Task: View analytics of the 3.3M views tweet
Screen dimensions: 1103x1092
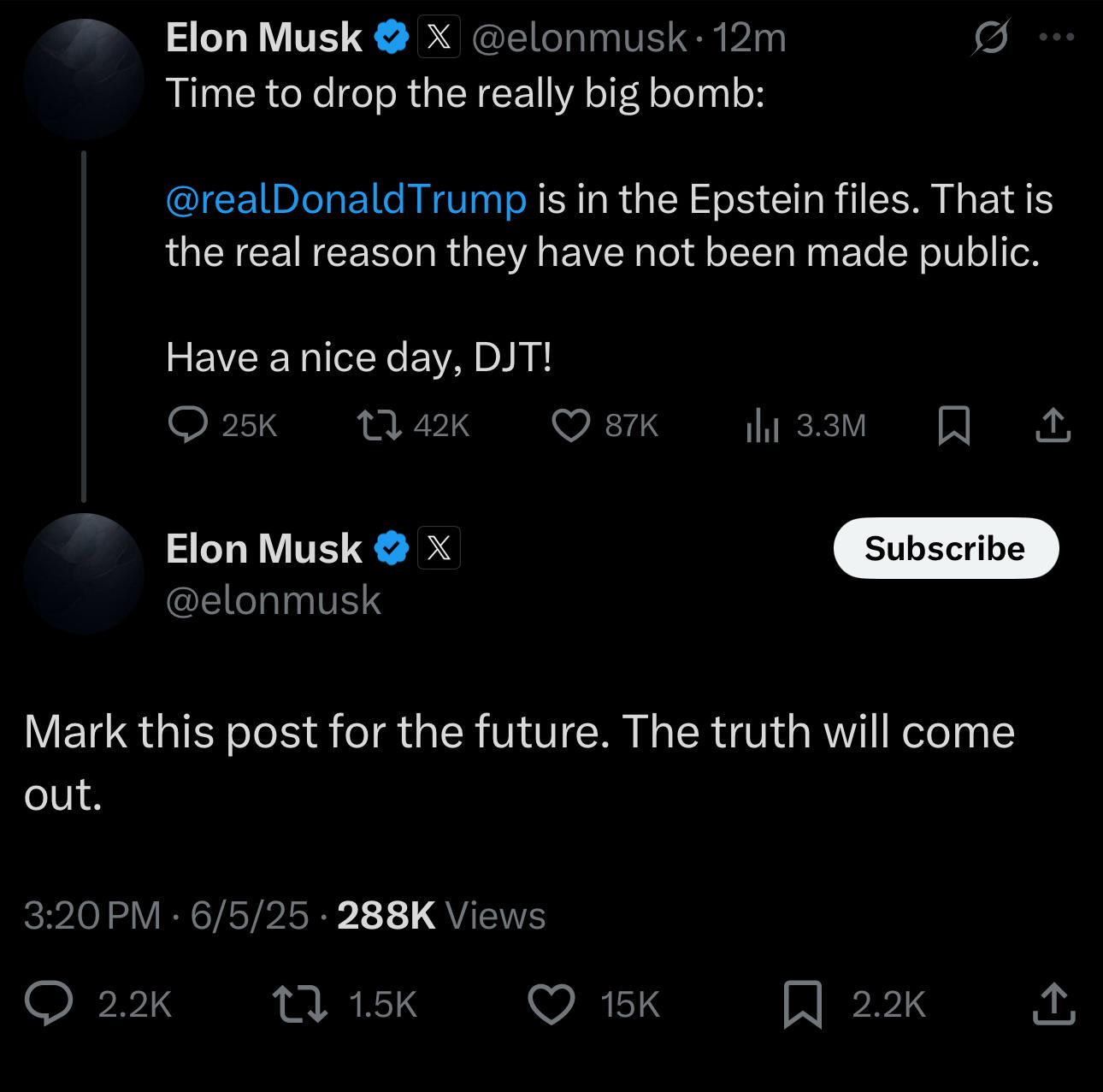Action: 762,425
